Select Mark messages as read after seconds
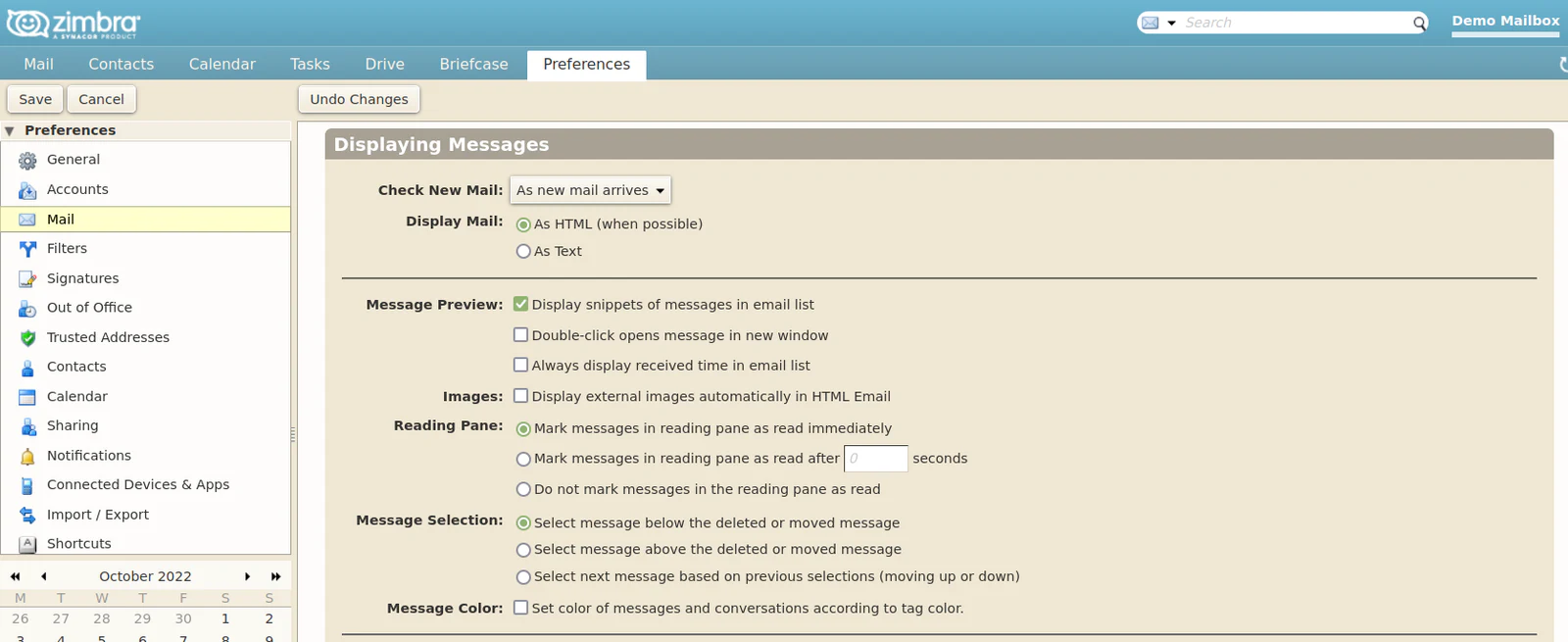 pyautogui.click(x=523, y=459)
